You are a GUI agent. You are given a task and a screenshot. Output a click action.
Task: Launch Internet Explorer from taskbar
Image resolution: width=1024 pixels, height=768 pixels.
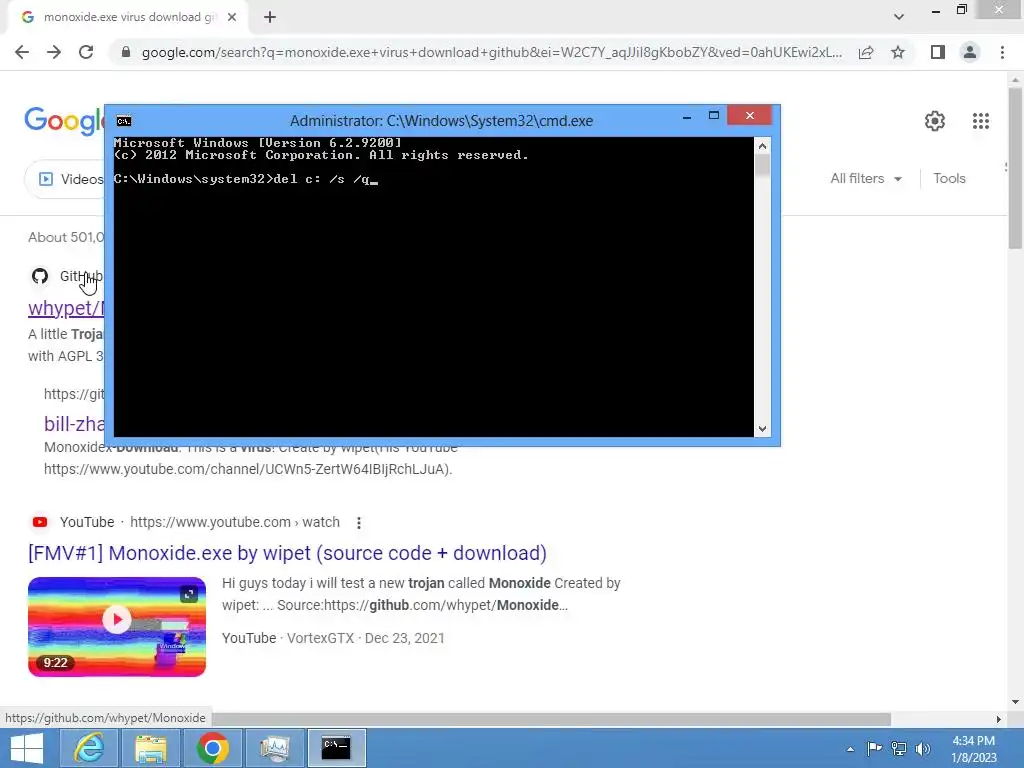(88, 748)
